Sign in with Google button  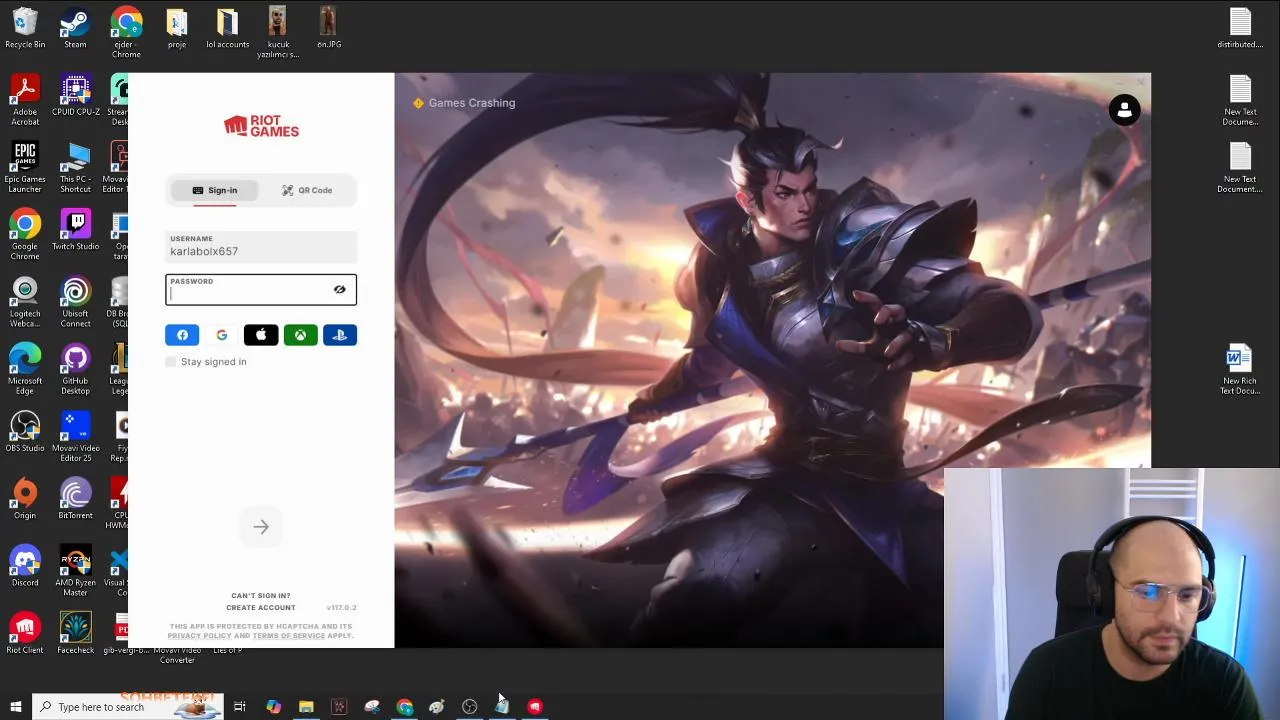[222, 335]
